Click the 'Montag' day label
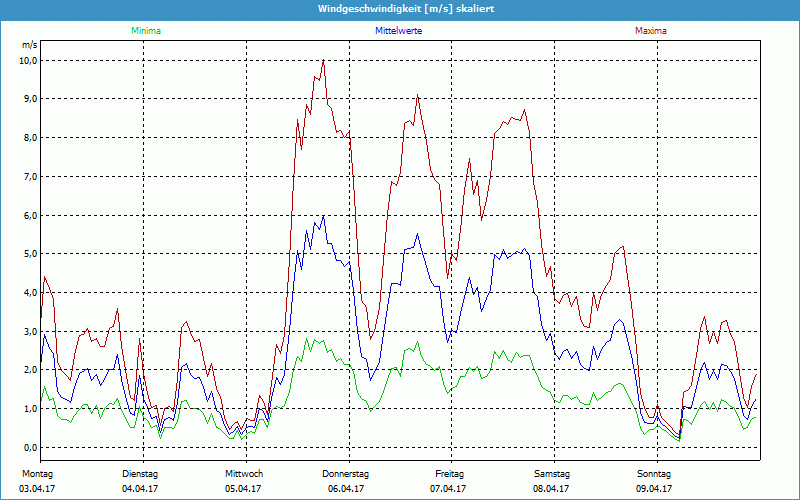The image size is (800, 500). coord(37,474)
